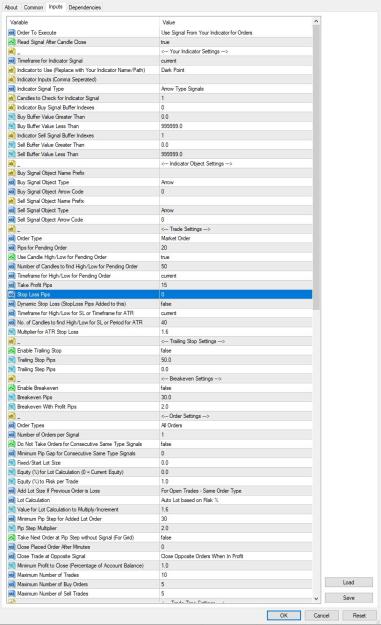Select the 'Pip Step Multiplier' row

tap(160, 528)
